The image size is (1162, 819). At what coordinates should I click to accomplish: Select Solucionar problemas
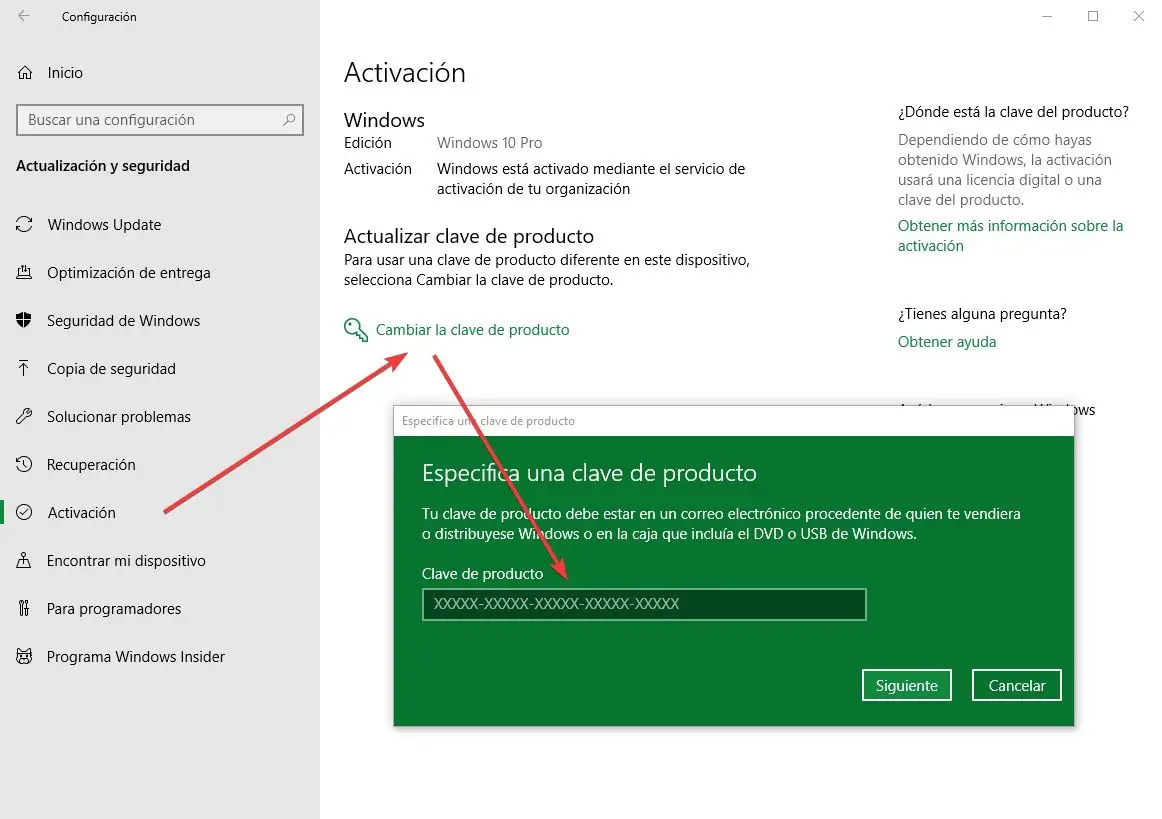[119, 417]
